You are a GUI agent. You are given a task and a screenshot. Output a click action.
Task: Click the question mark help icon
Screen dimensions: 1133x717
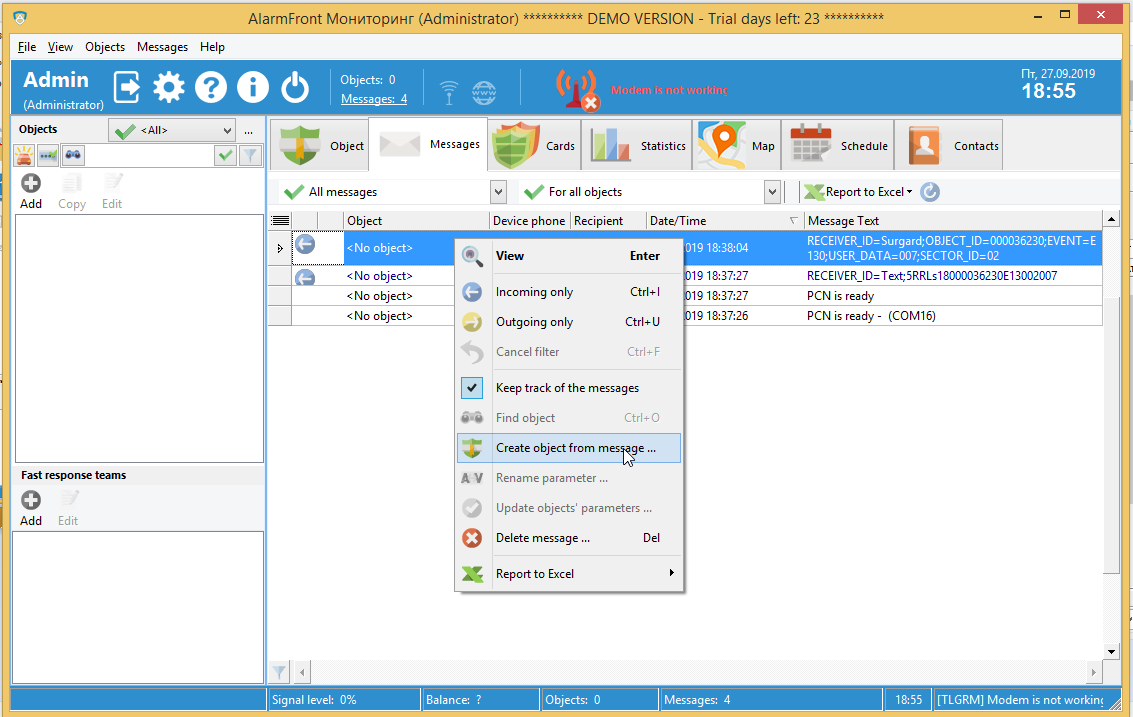[x=210, y=87]
